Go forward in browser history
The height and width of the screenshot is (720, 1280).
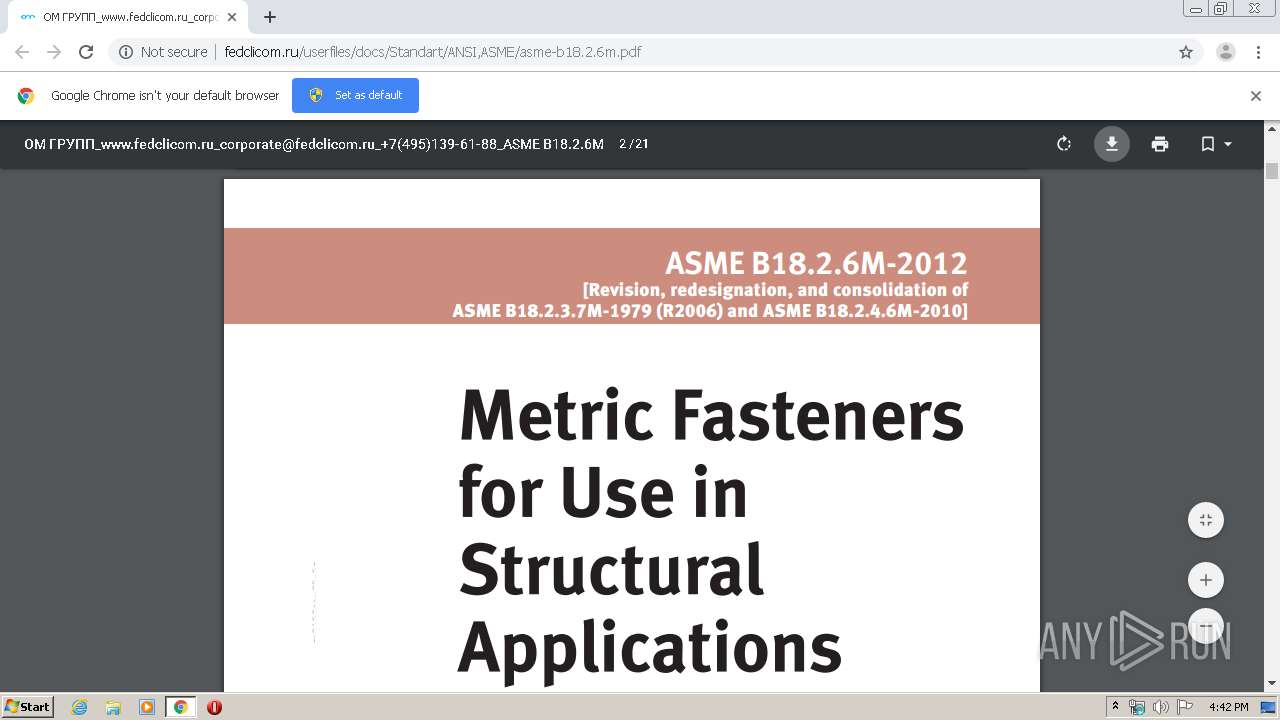54,52
